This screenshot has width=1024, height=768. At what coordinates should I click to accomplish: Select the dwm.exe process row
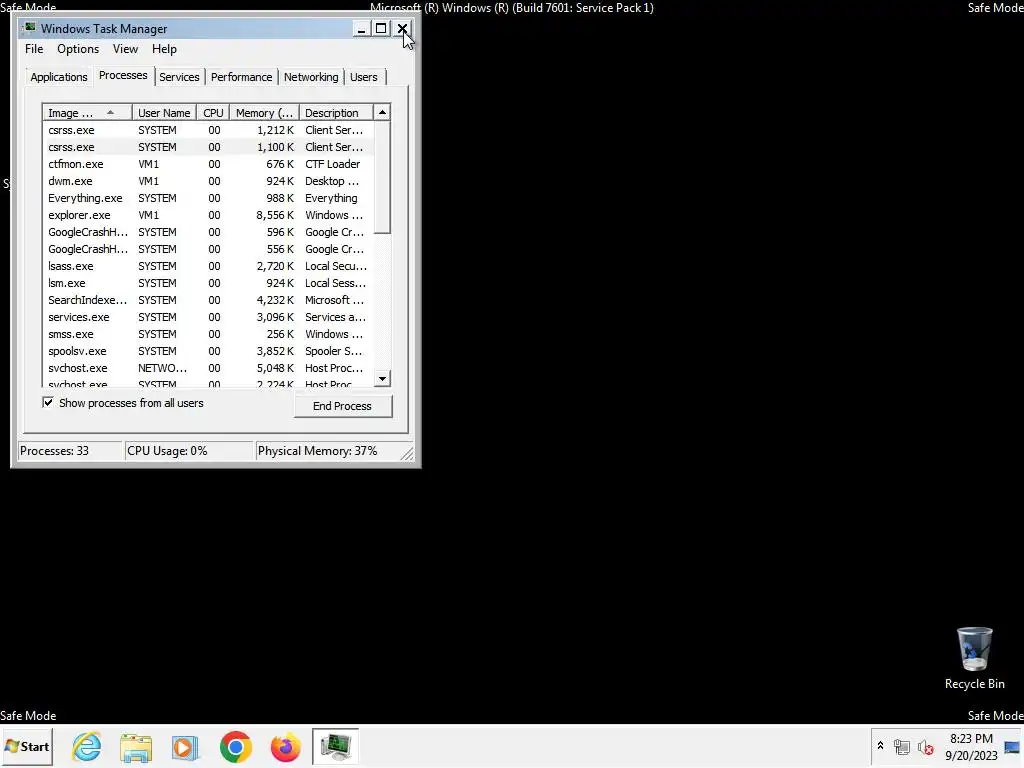point(208,181)
